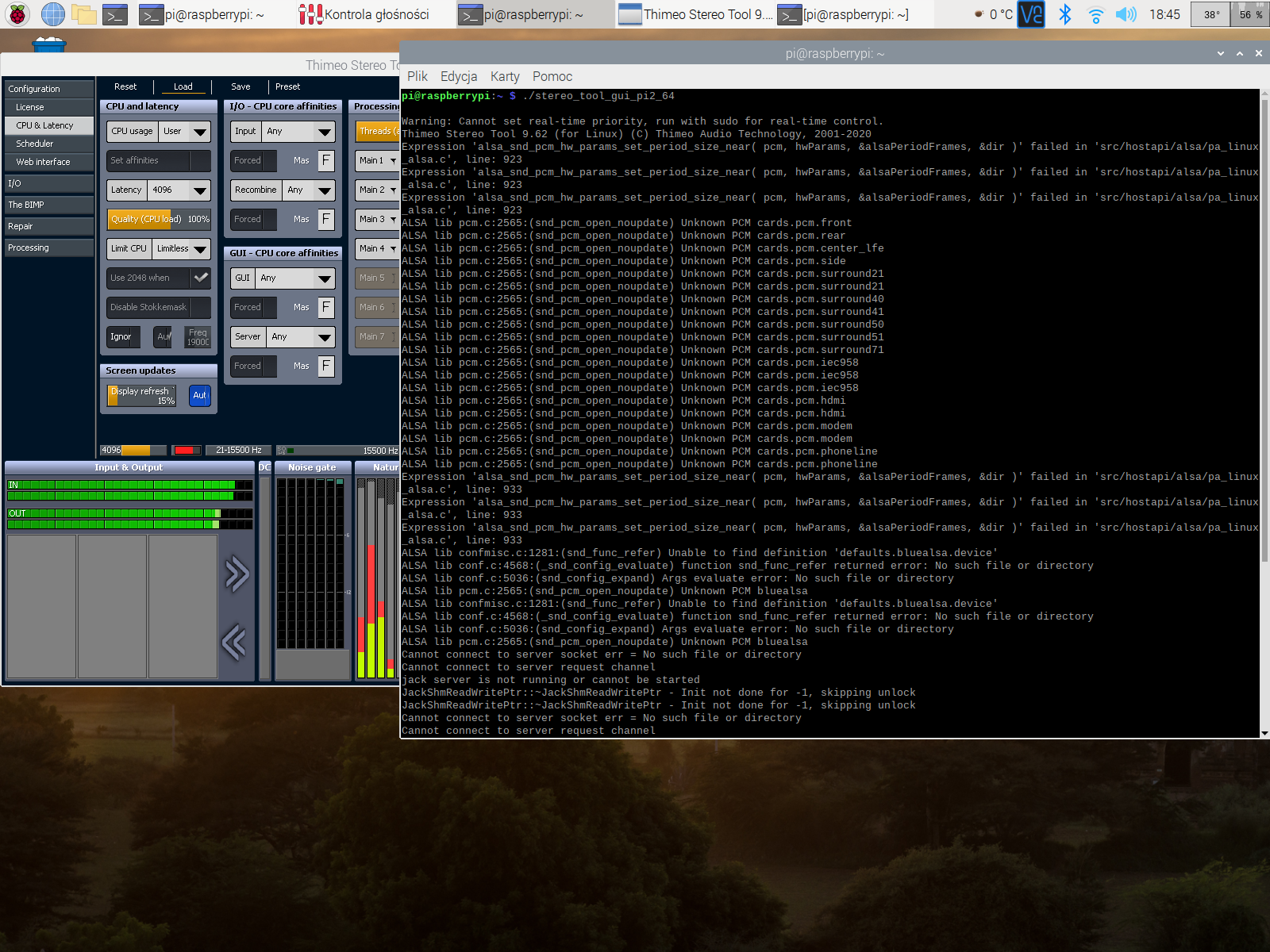Toggle the Ignor option
The width and height of the screenshot is (1270, 952).
coord(124,336)
